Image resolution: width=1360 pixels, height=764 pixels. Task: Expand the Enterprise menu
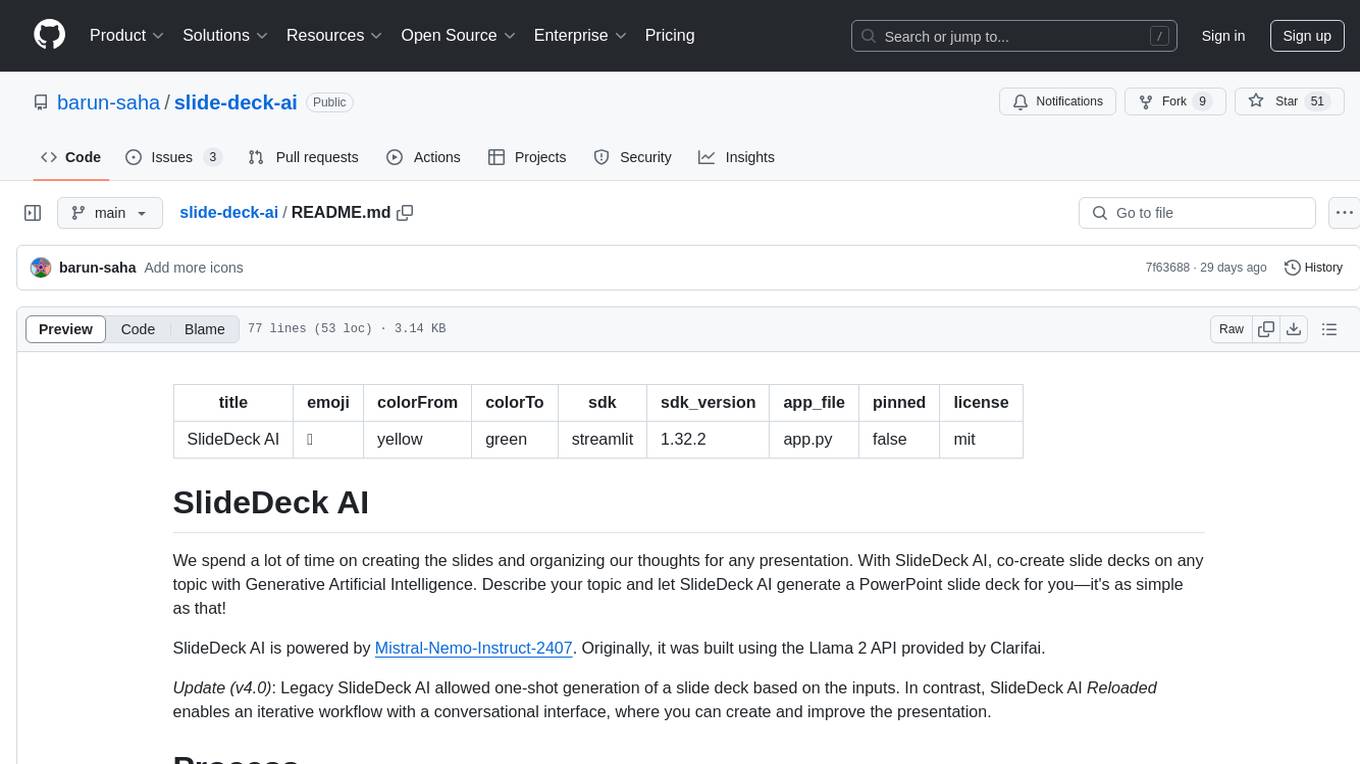pos(580,35)
